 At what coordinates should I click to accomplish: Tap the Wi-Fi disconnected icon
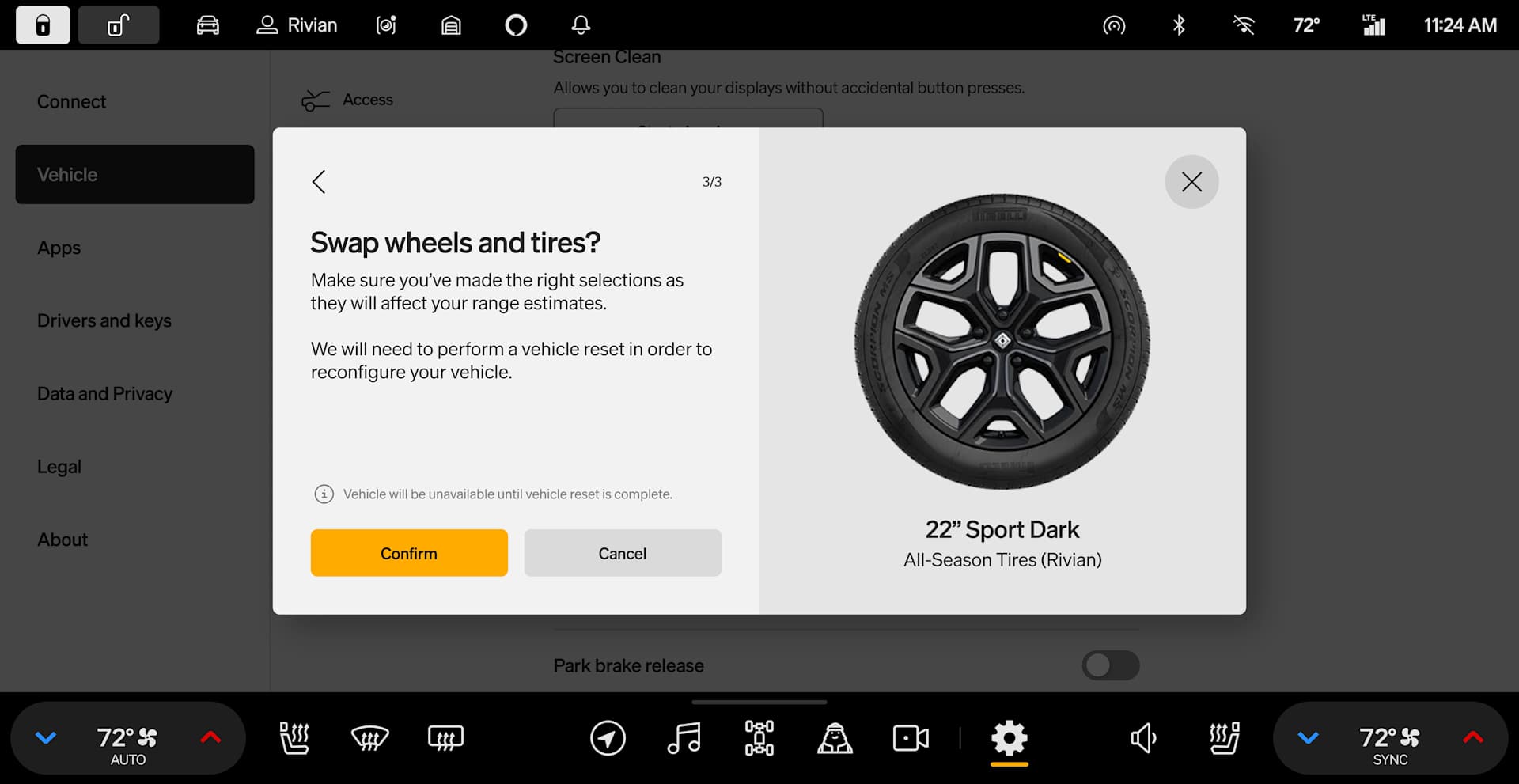tap(1244, 25)
